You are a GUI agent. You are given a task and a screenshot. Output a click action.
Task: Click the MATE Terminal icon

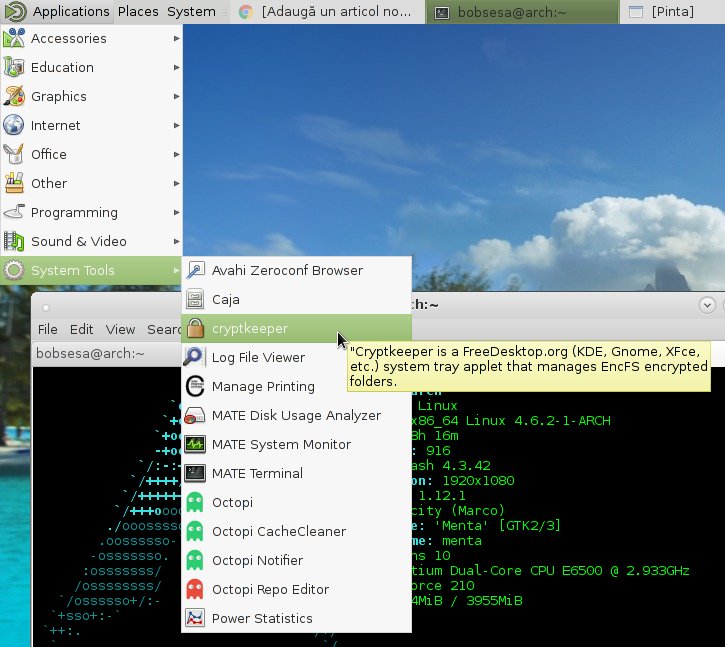pos(195,473)
